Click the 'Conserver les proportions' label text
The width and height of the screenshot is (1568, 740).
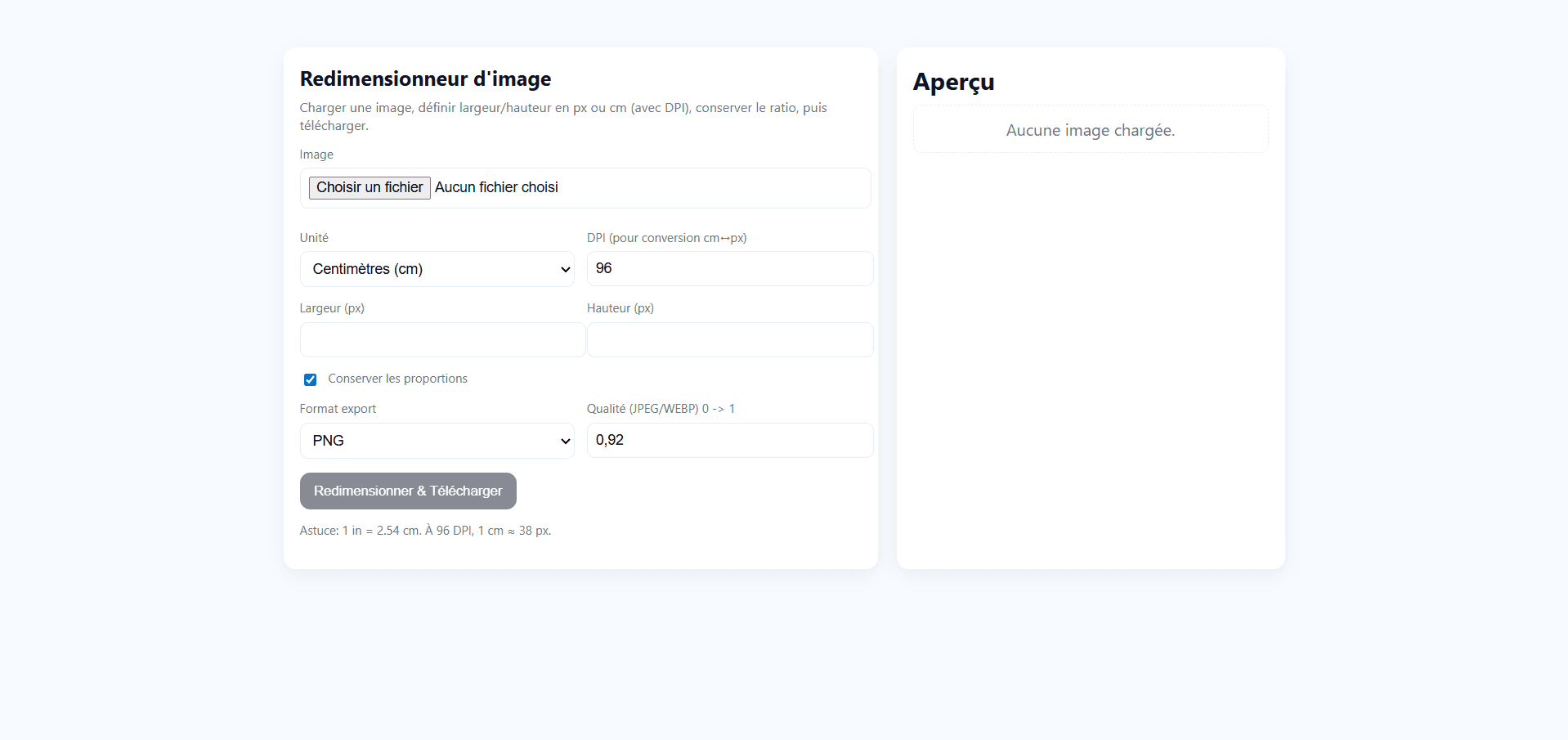pos(397,379)
